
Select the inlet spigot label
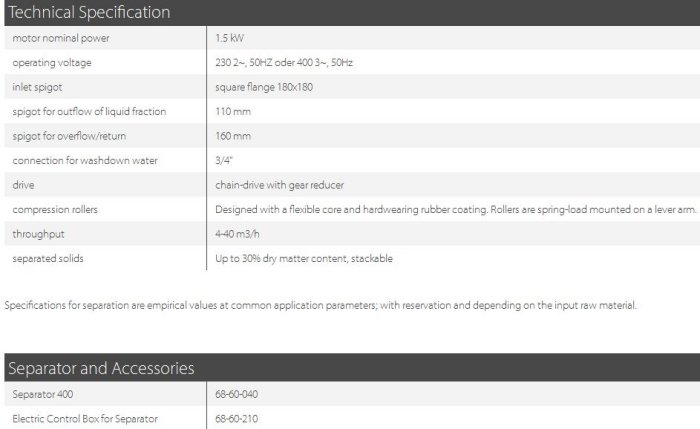pos(37,87)
